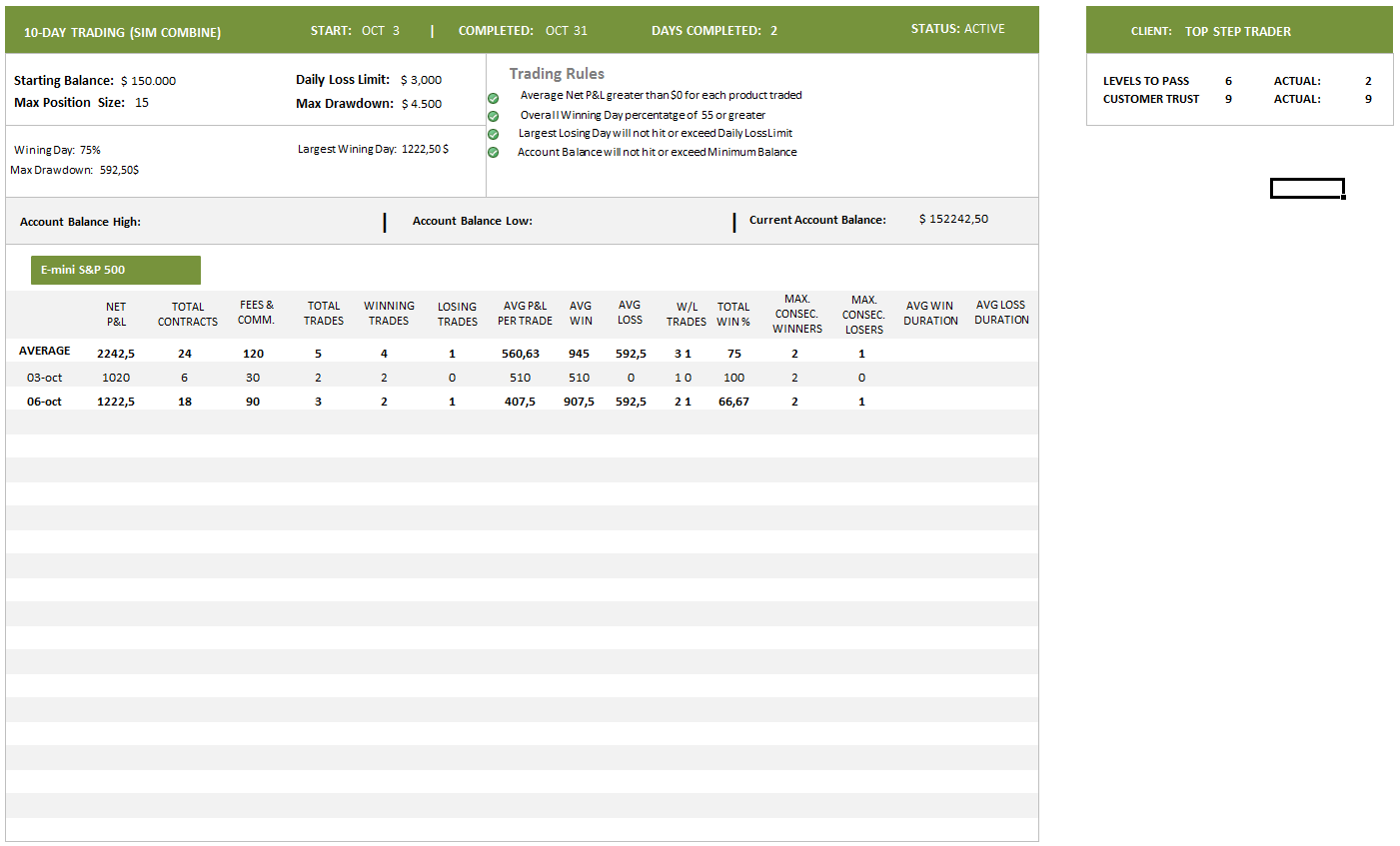This screenshot has height=846, width=1400.
Task: Click the Wining Day: 75% statistic
Action: (57, 150)
